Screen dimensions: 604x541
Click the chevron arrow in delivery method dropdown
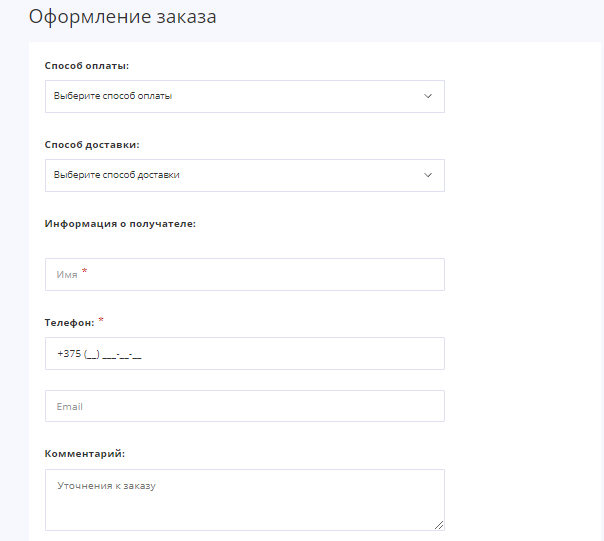pos(428,175)
